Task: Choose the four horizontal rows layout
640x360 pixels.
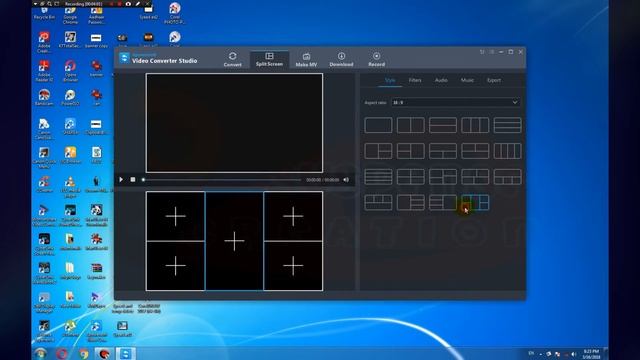Action: click(378, 177)
